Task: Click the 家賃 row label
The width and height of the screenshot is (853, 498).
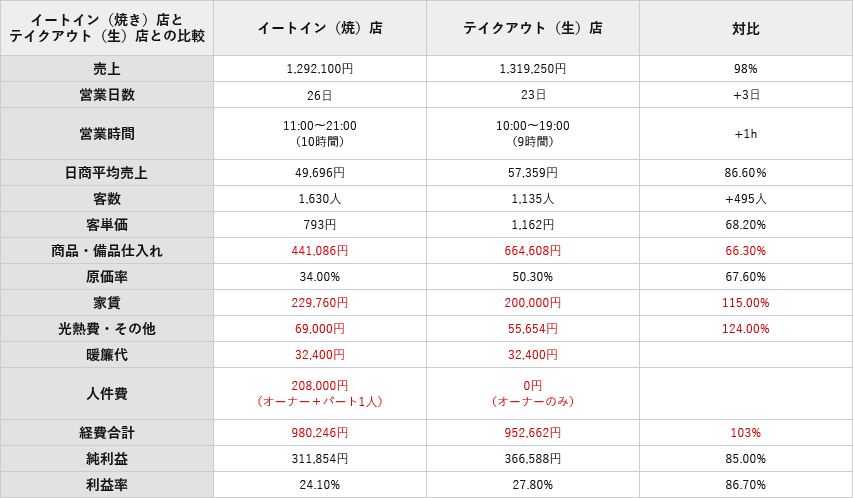Action: (107, 303)
